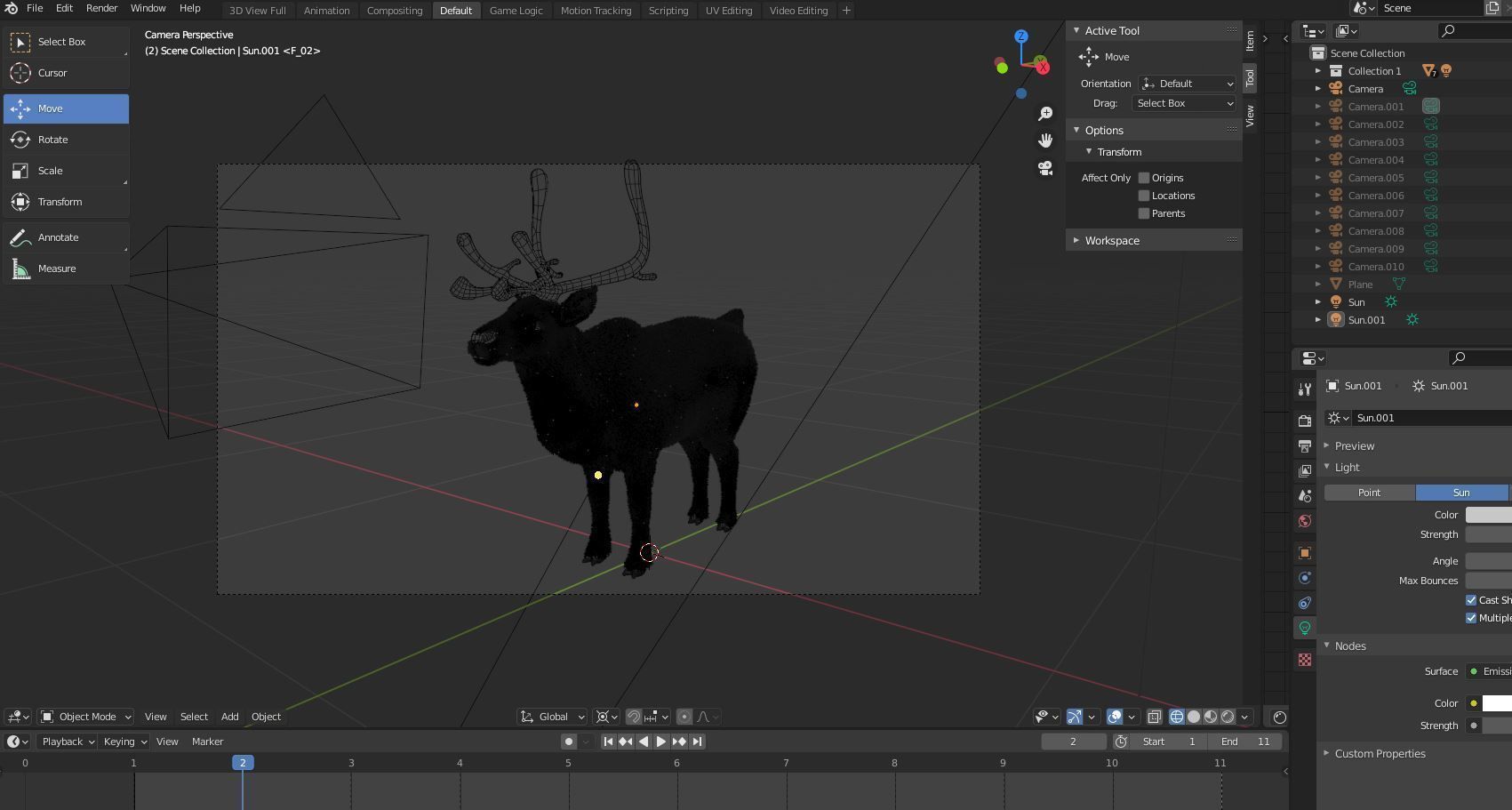
Task: Open the Object properties tab icon
Action: [x=1305, y=553]
